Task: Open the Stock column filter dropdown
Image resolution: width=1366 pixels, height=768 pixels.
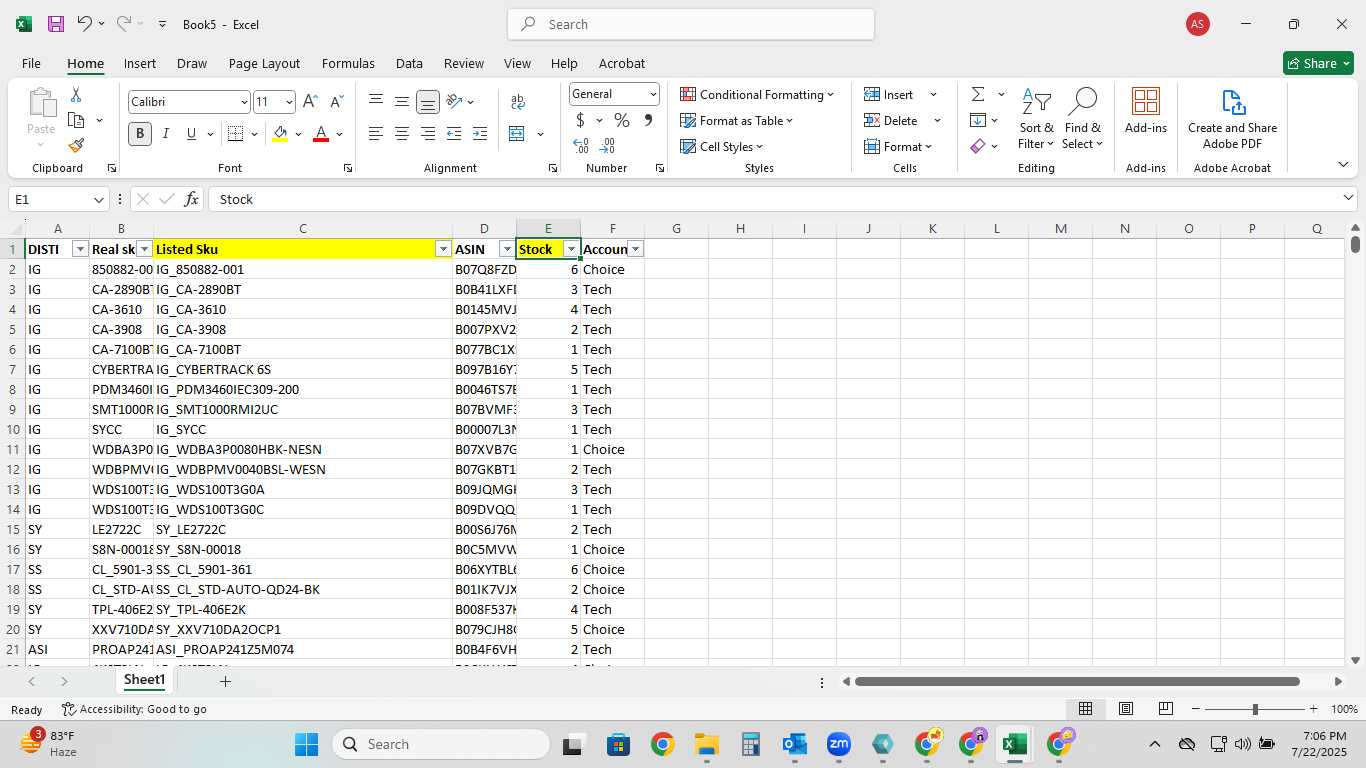Action: click(x=571, y=249)
